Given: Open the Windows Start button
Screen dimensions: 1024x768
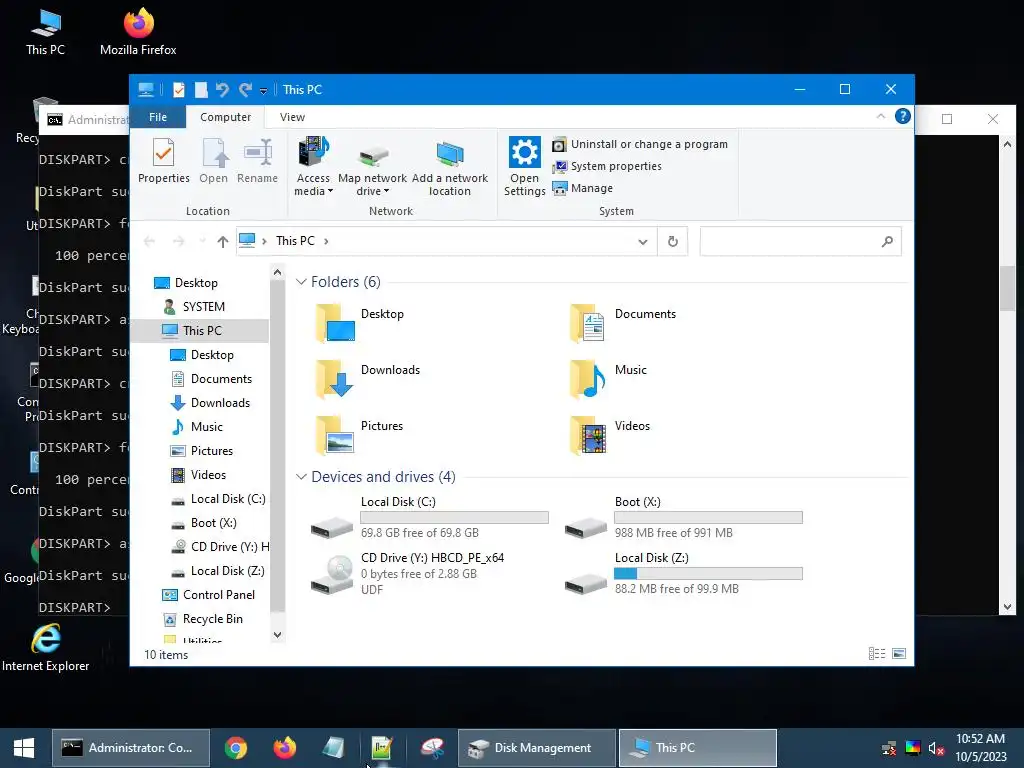Looking at the screenshot, I should (24, 748).
